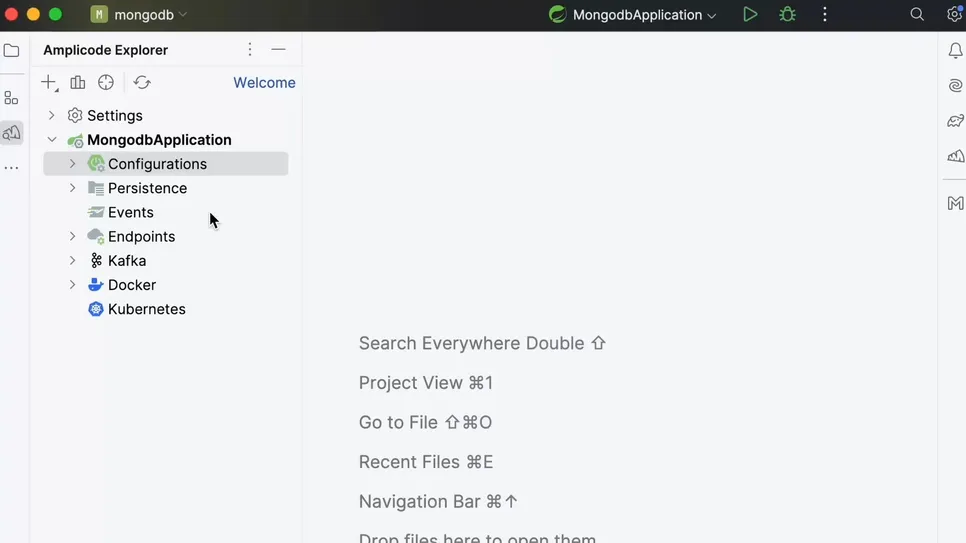966x543 pixels.
Task: Click the "Recent Files" hint text
Action: (x=409, y=462)
